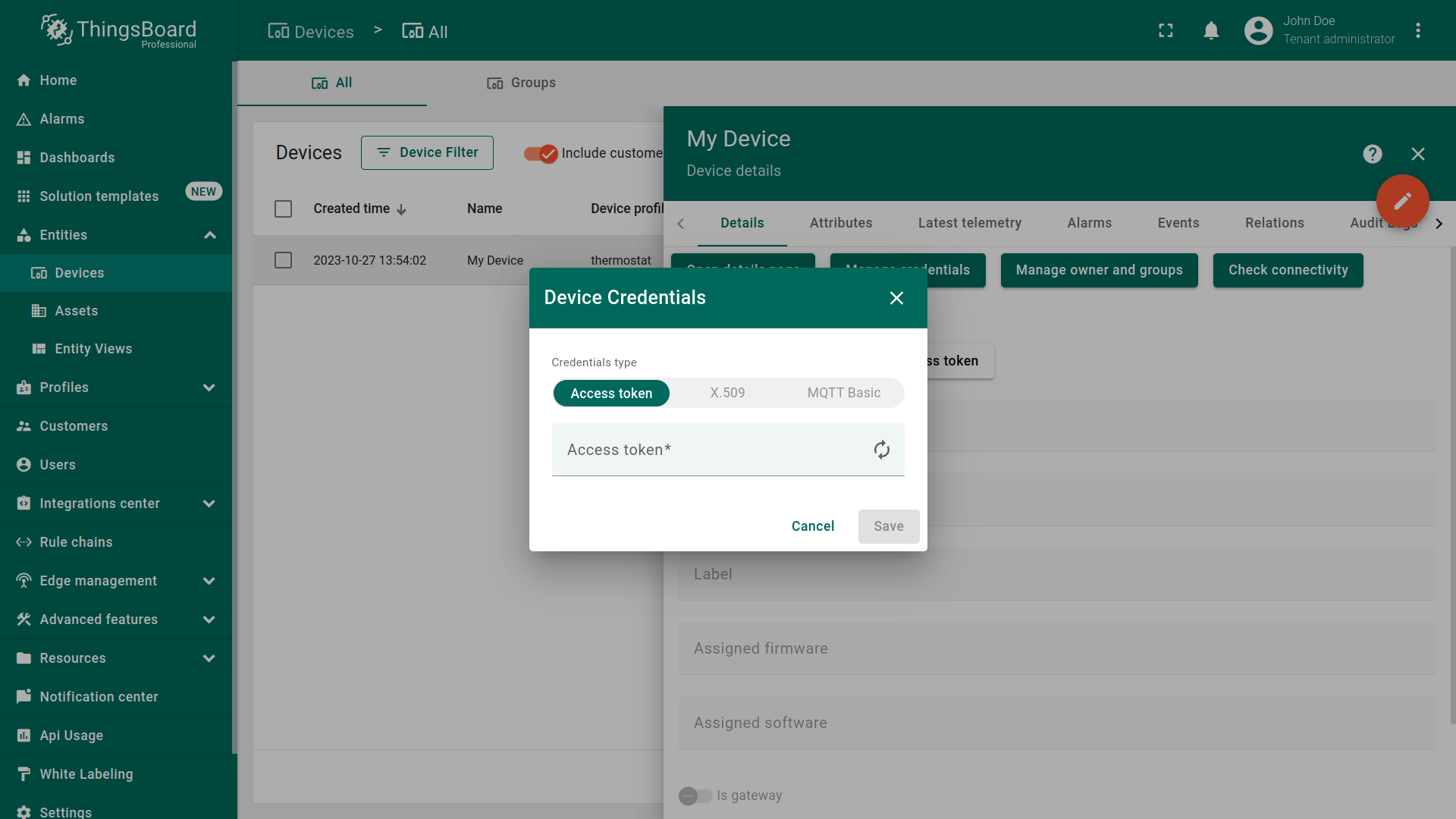Click the Check connectivity button

(x=1288, y=270)
